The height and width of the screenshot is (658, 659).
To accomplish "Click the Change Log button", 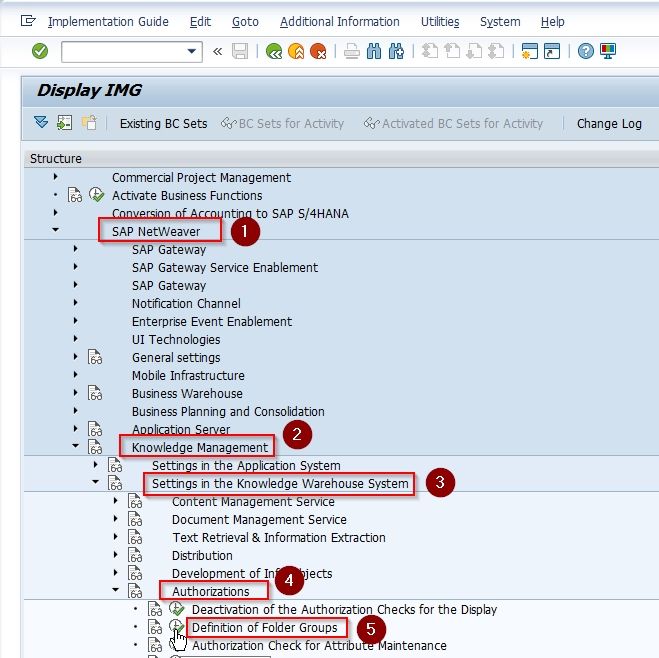I will pyautogui.click(x=609, y=124).
